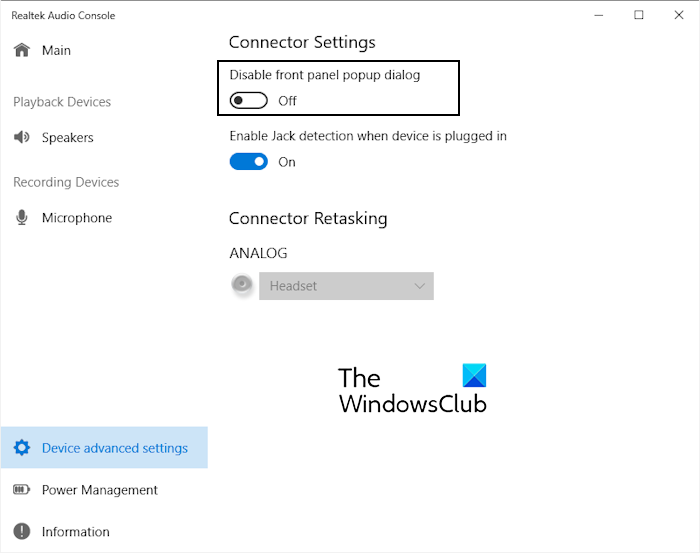700x553 pixels.
Task: Click the Speakers speaker icon
Action: tap(21, 138)
